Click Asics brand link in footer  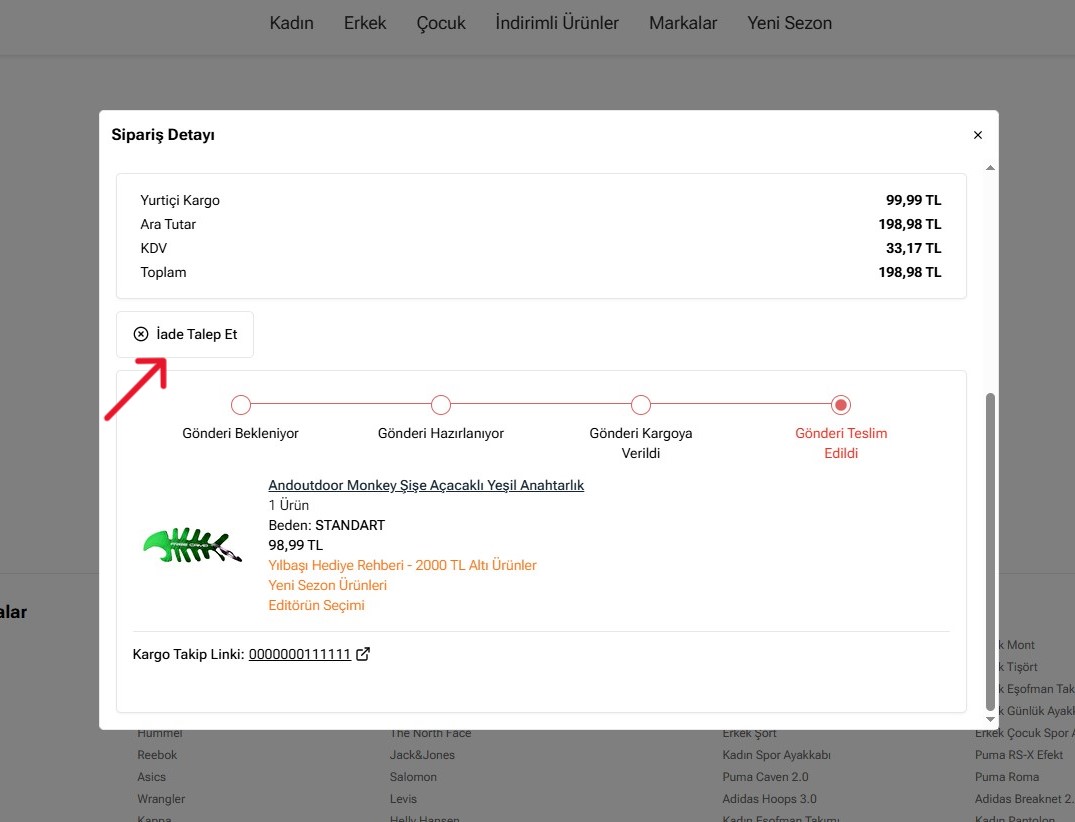click(152, 777)
